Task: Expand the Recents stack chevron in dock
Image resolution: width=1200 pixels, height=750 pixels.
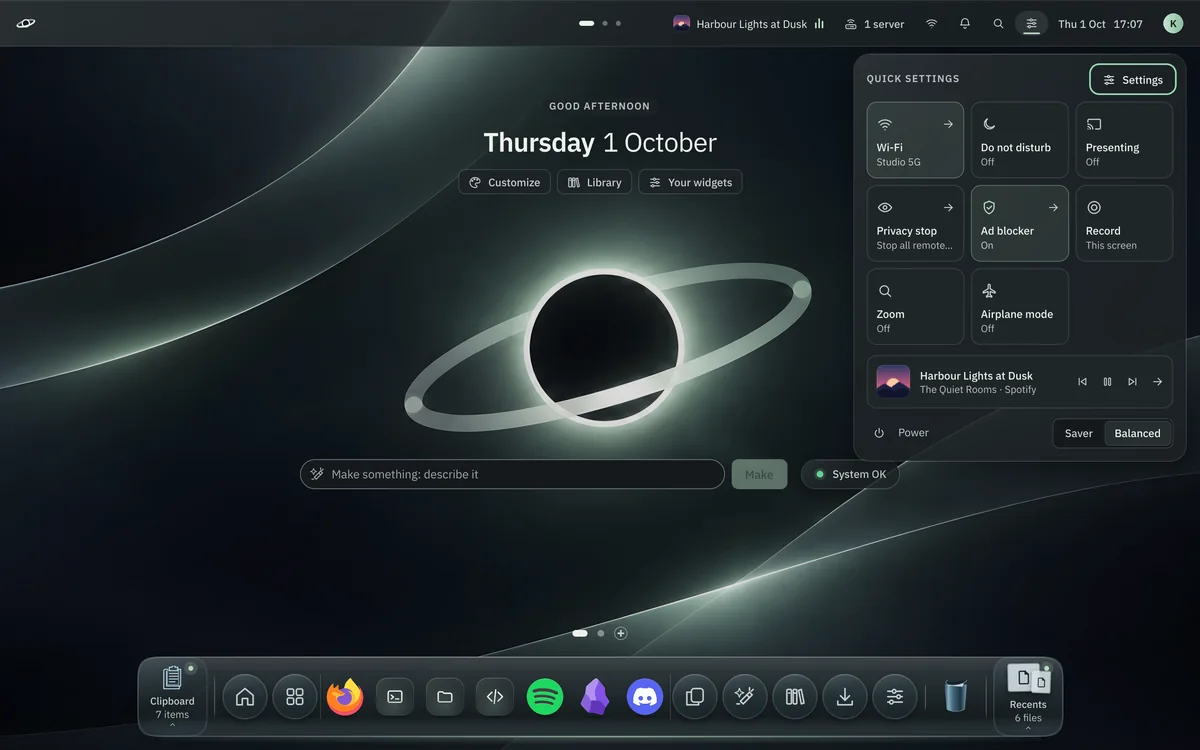Action: 1028,729
